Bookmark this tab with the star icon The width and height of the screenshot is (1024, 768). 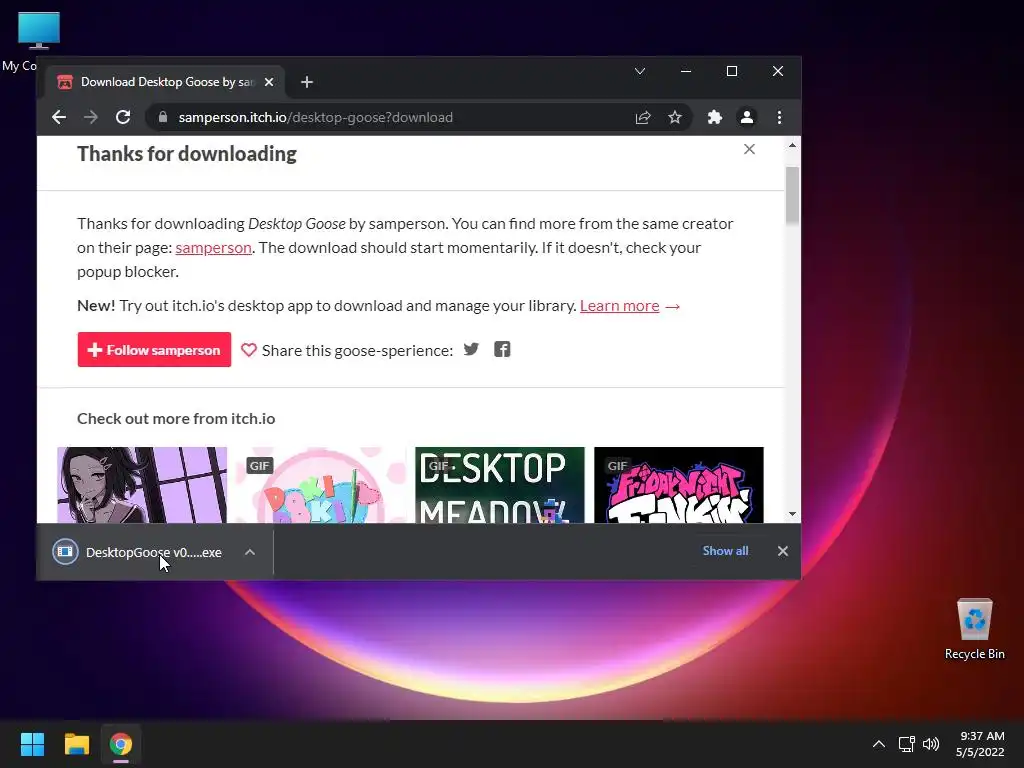click(675, 118)
